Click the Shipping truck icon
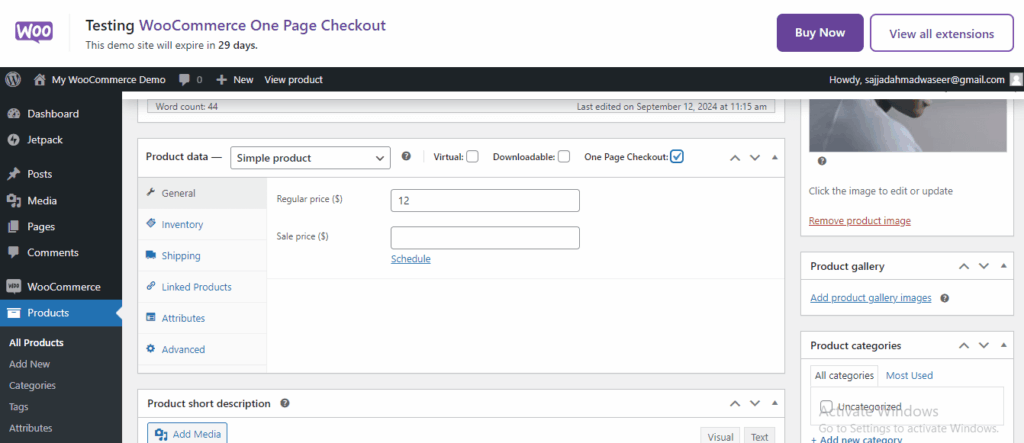1024x443 pixels. pos(150,255)
